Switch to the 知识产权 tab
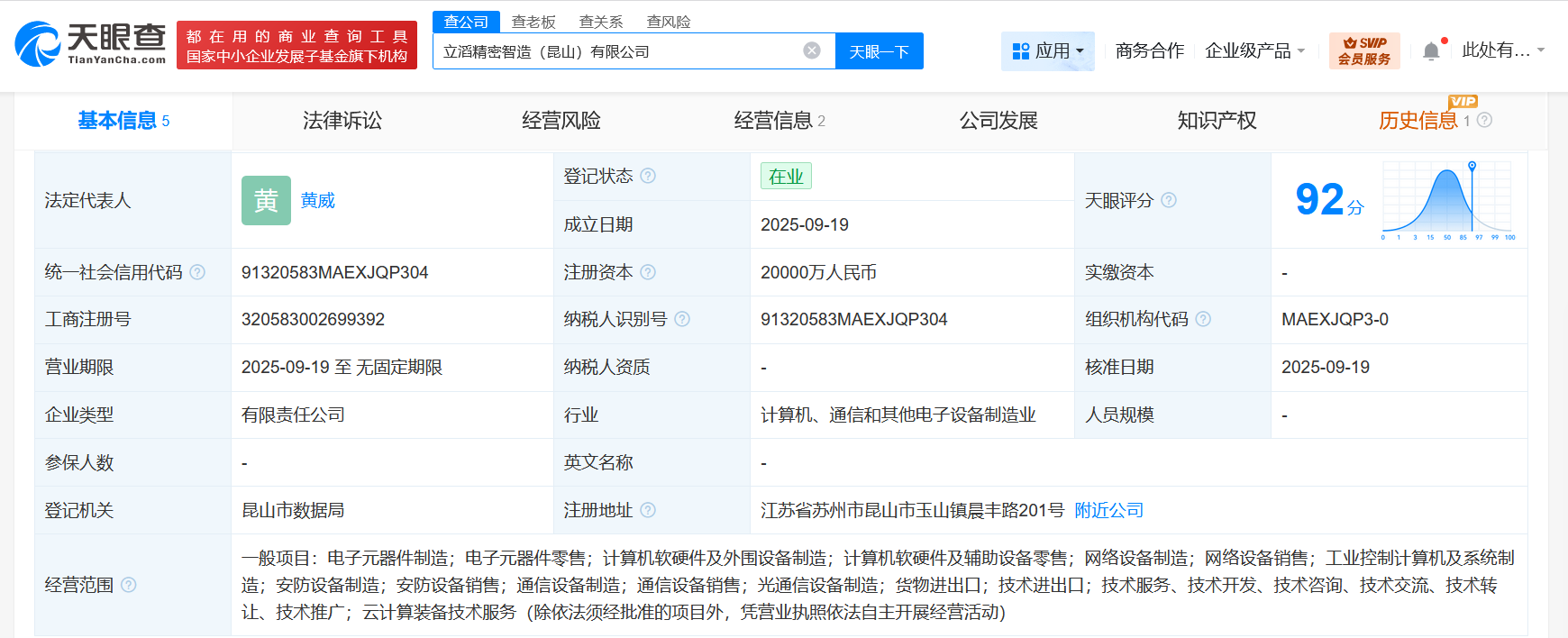 pos(1217,121)
